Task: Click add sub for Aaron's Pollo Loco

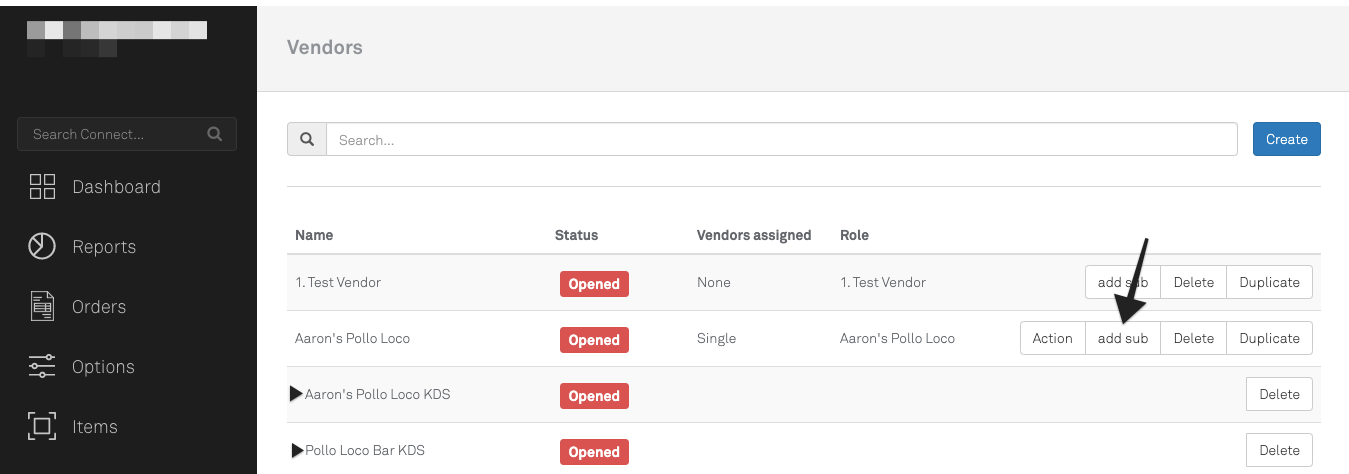Action: coord(1122,338)
